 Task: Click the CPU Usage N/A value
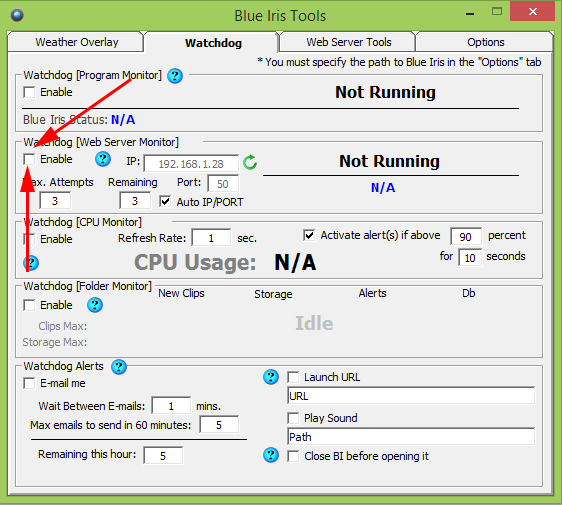(x=295, y=262)
